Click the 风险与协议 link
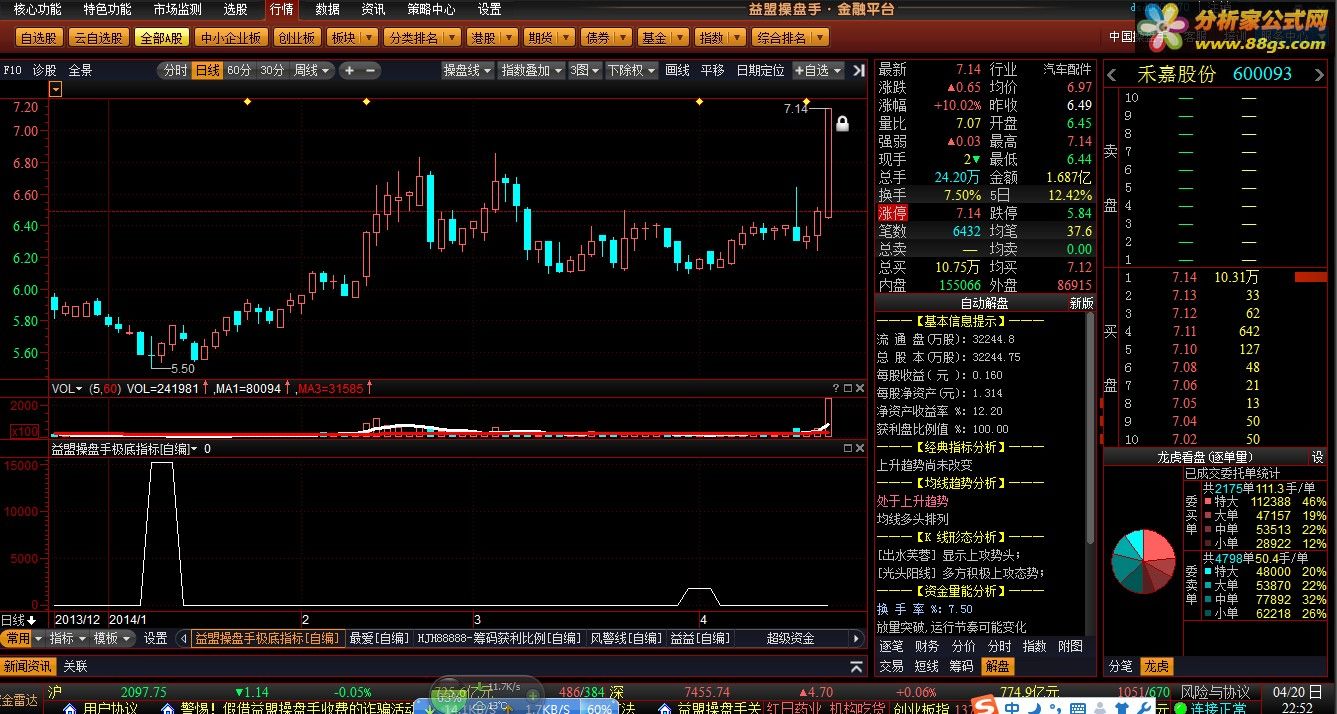This screenshot has height=714, width=1337. (1215, 692)
